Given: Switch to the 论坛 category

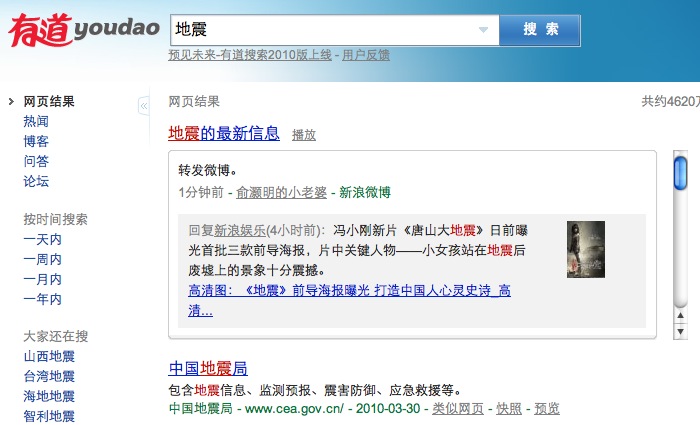Looking at the screenshot, I should 36,181.
